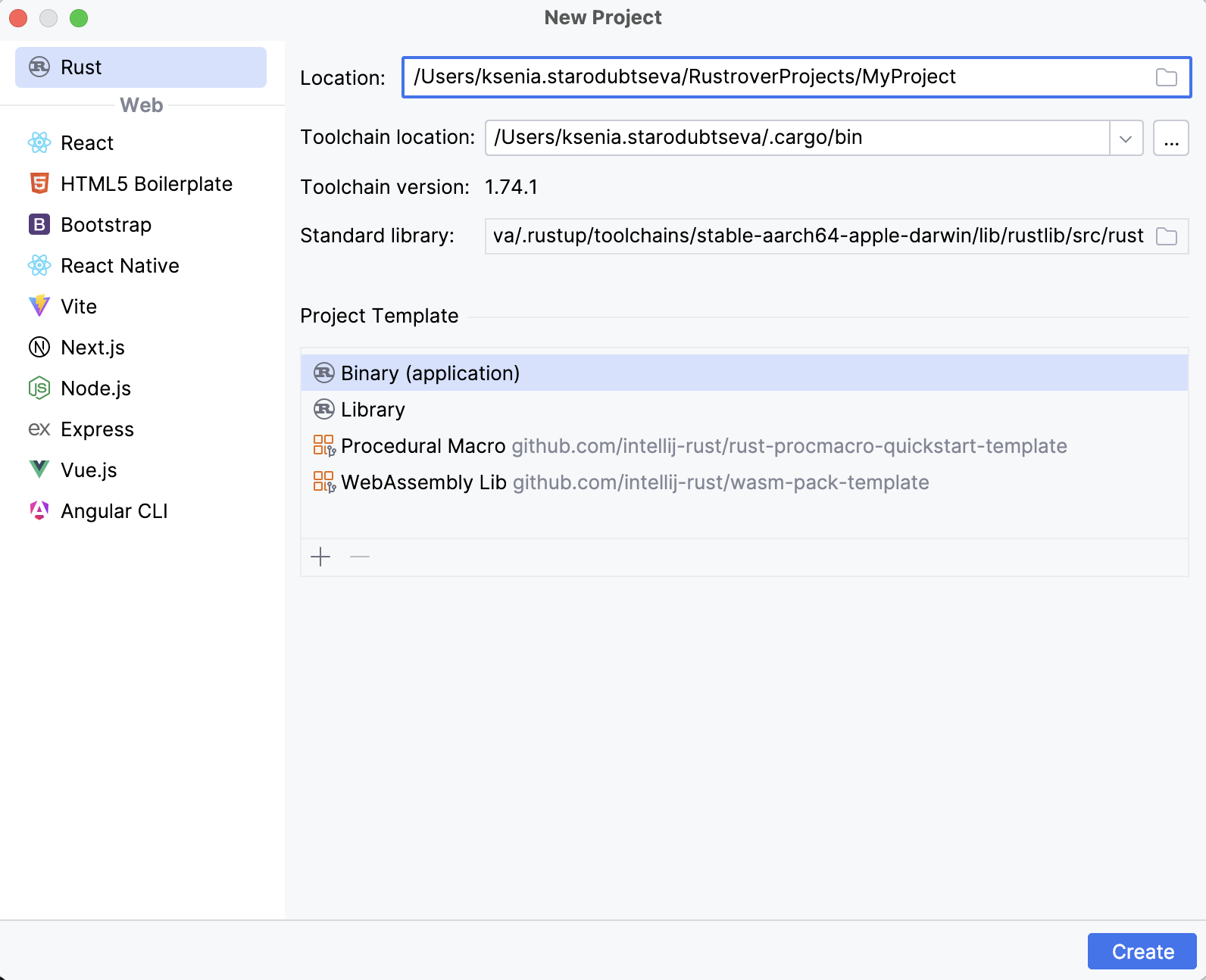Screen dimensions: 1206x980
Task: Click the Create button
Action: (1142, 951)
